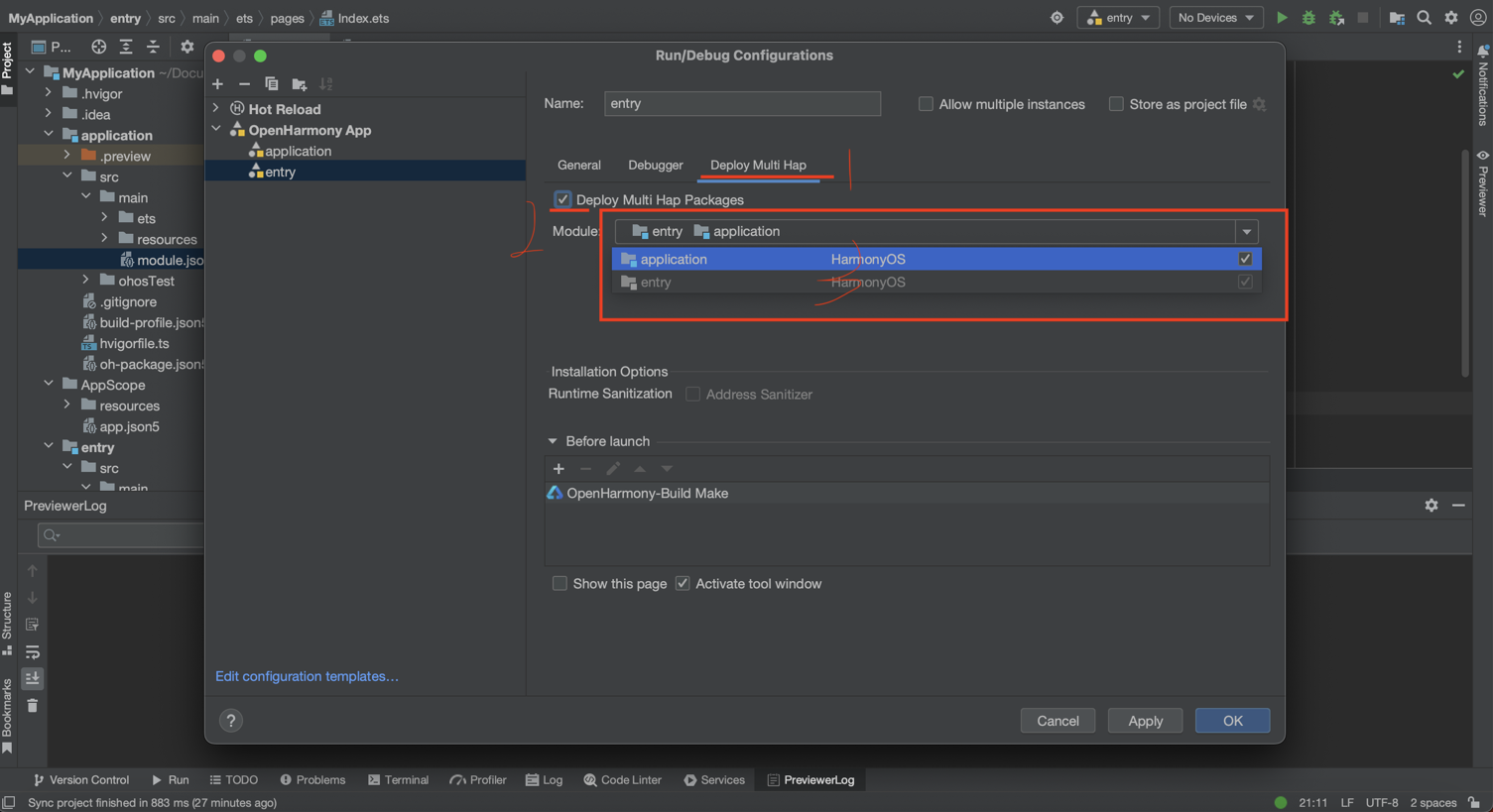Viewport: 1493px width, 812px height.
Task: Click the PreviewerLog search field
Action: point(120,535)
